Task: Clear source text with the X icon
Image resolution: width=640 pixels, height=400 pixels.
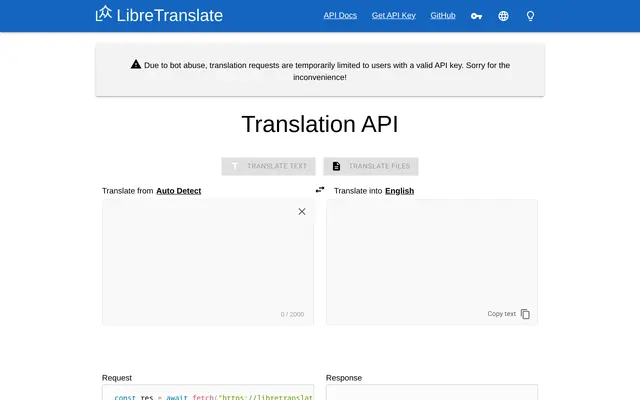Action: click(x=302, y=211)
